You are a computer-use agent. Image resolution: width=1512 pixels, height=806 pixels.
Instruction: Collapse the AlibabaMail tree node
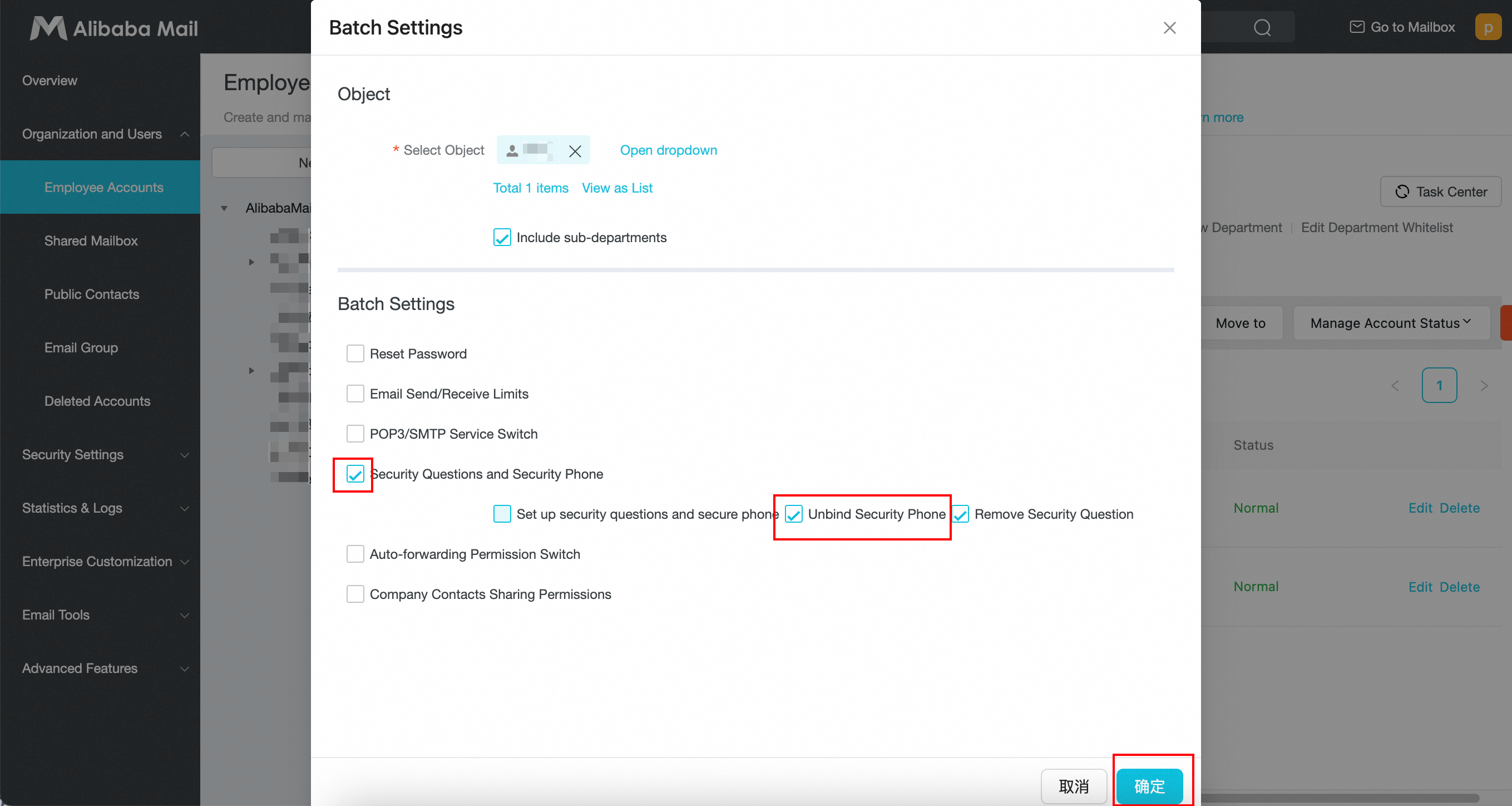click(224, 208)
